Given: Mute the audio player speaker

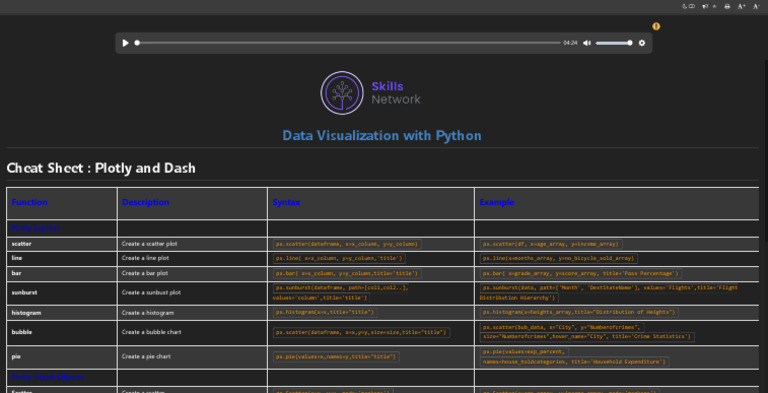Looking at the screenshot, I should tap(587, 43).
